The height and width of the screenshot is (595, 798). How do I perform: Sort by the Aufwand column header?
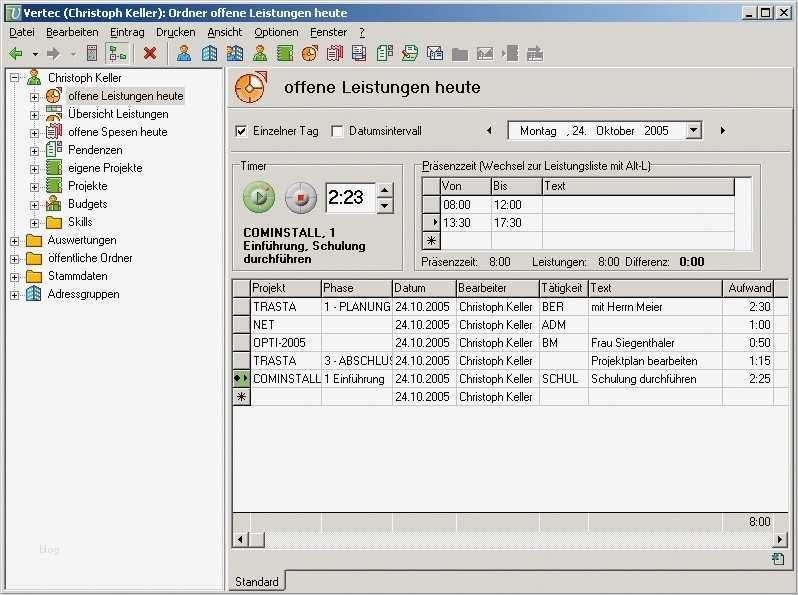click(748, 288)
